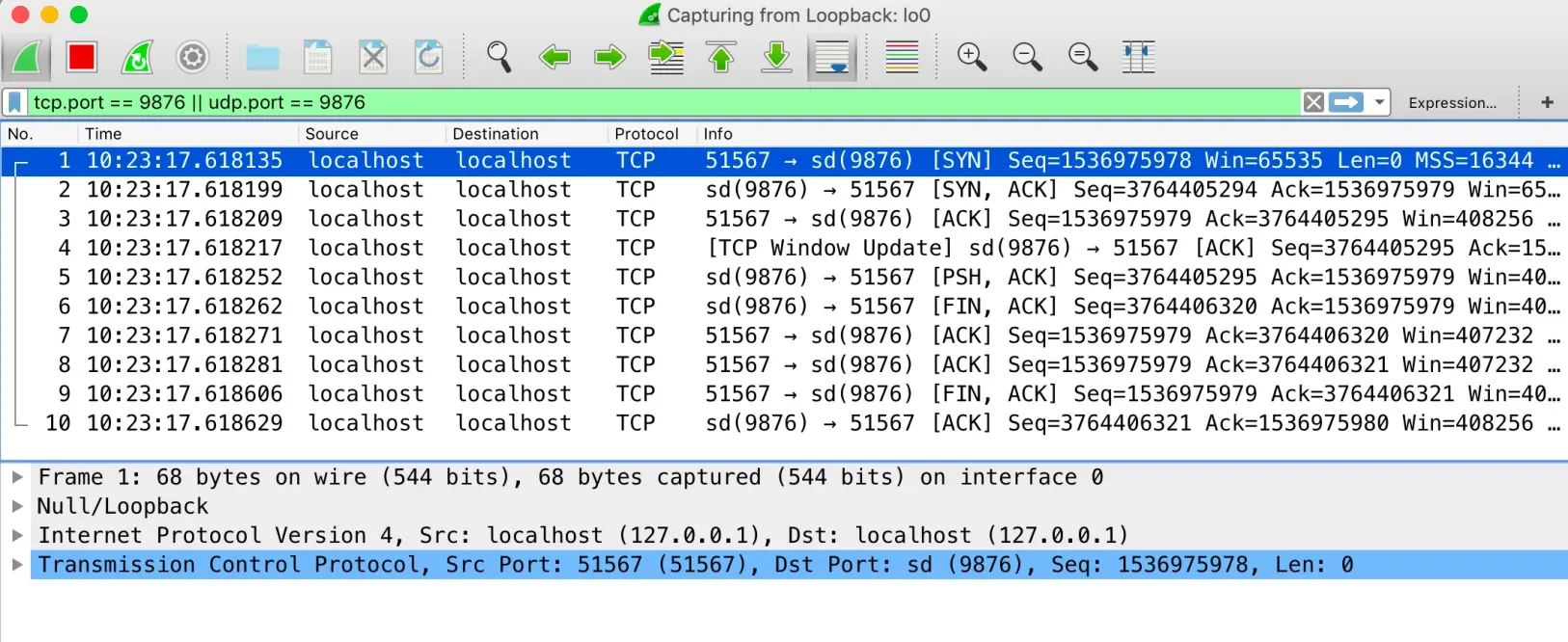Toggle packet colorization rules
The image size is (1568, 642).
(902, 58)
